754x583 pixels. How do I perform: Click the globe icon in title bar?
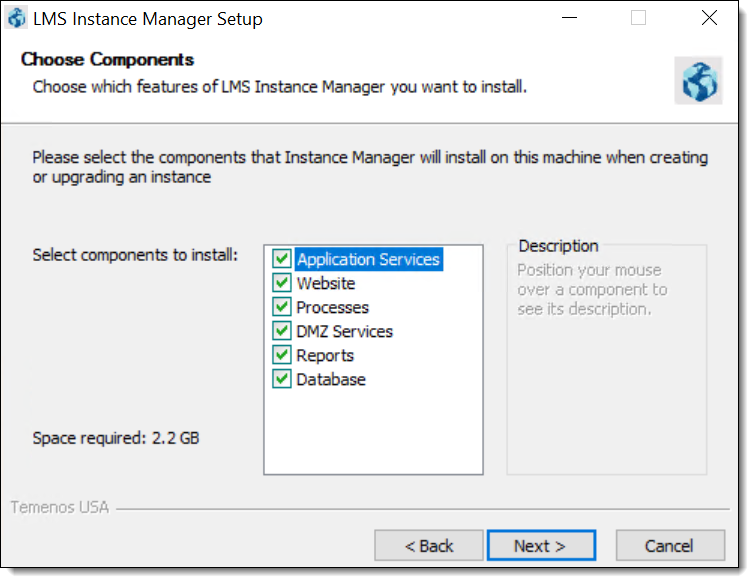(17, 19)
